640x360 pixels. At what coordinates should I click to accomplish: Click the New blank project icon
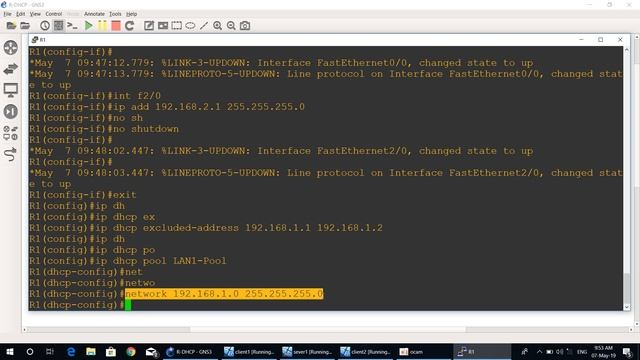tap(11, 26)
